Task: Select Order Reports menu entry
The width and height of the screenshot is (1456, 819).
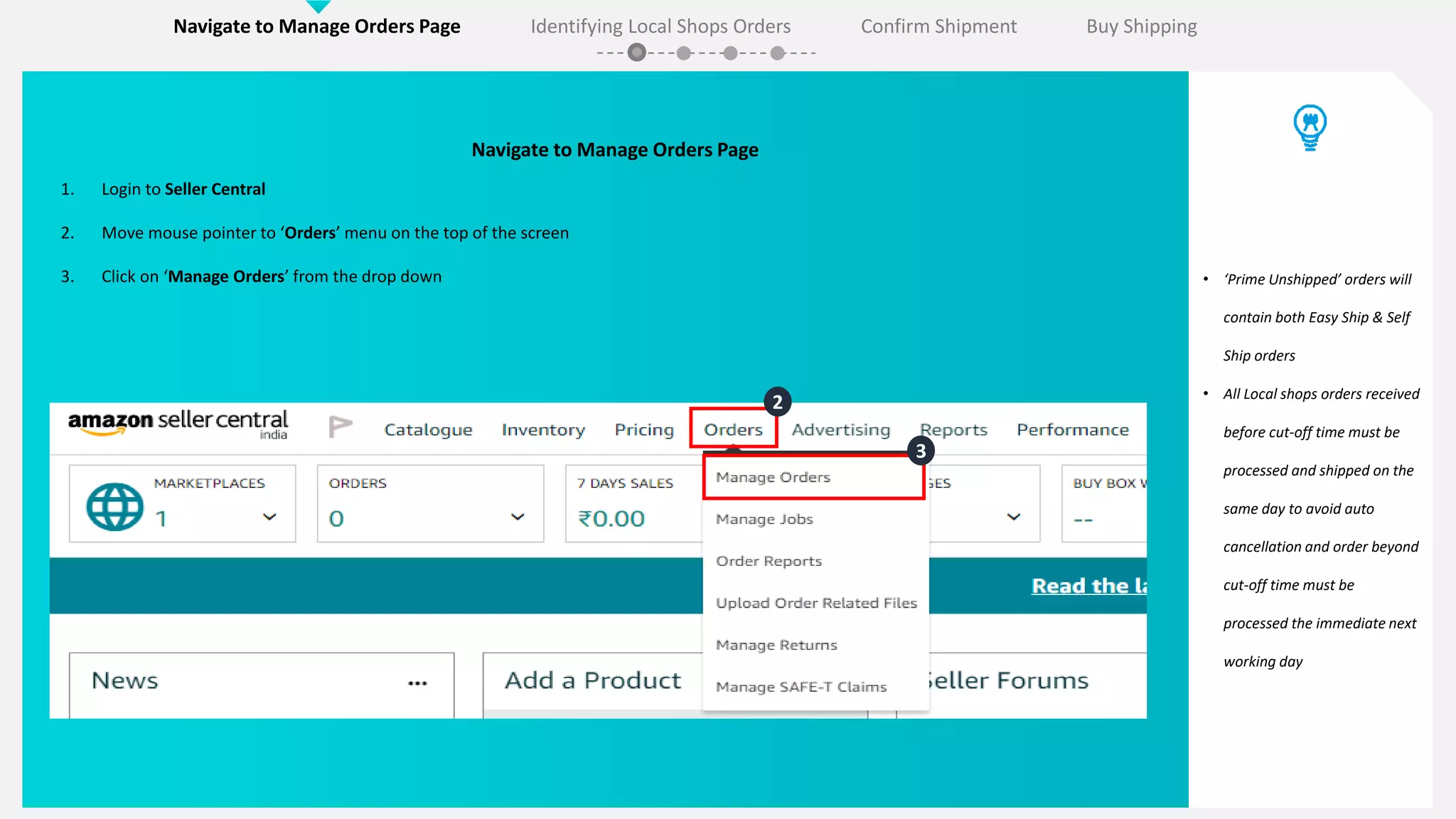Action: (769, 561)
